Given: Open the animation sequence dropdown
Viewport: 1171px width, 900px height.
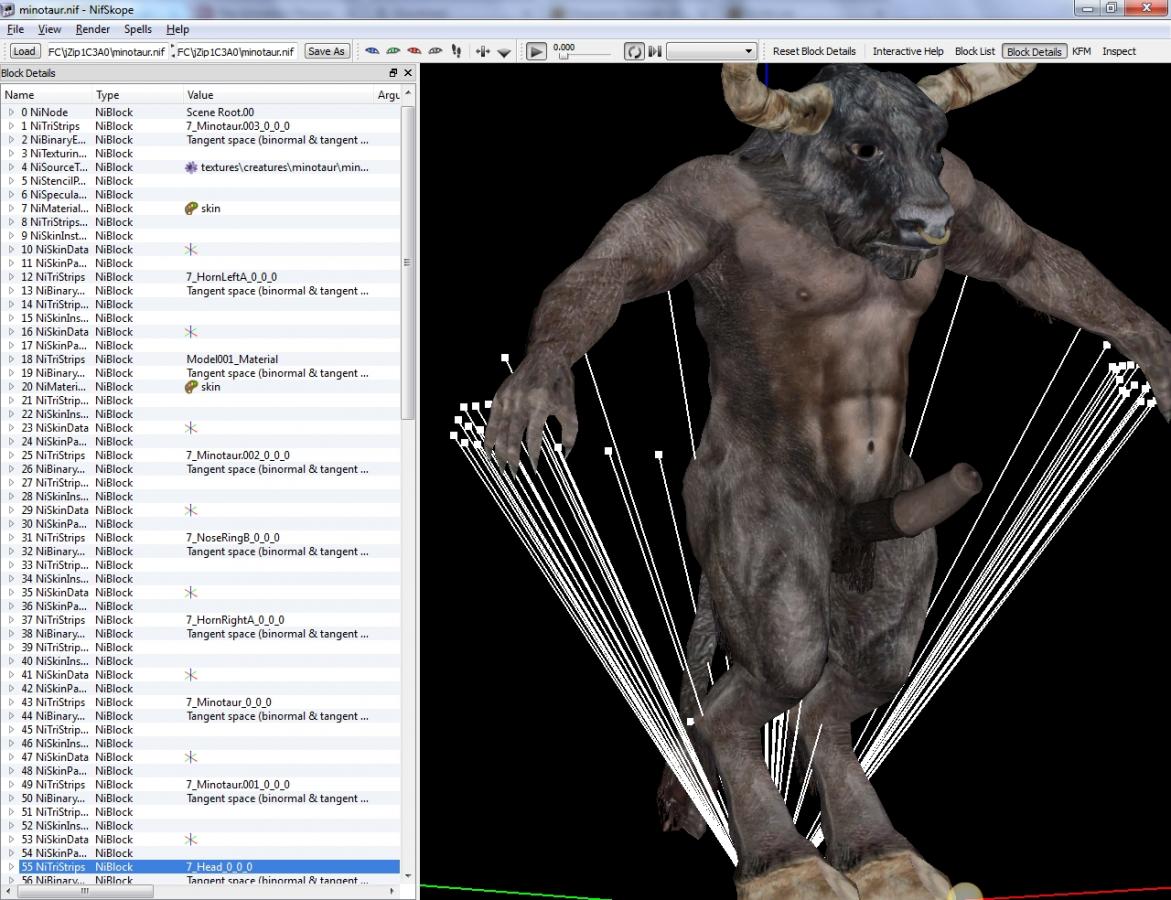Looking at the screenshot, I should click(711, 52).
